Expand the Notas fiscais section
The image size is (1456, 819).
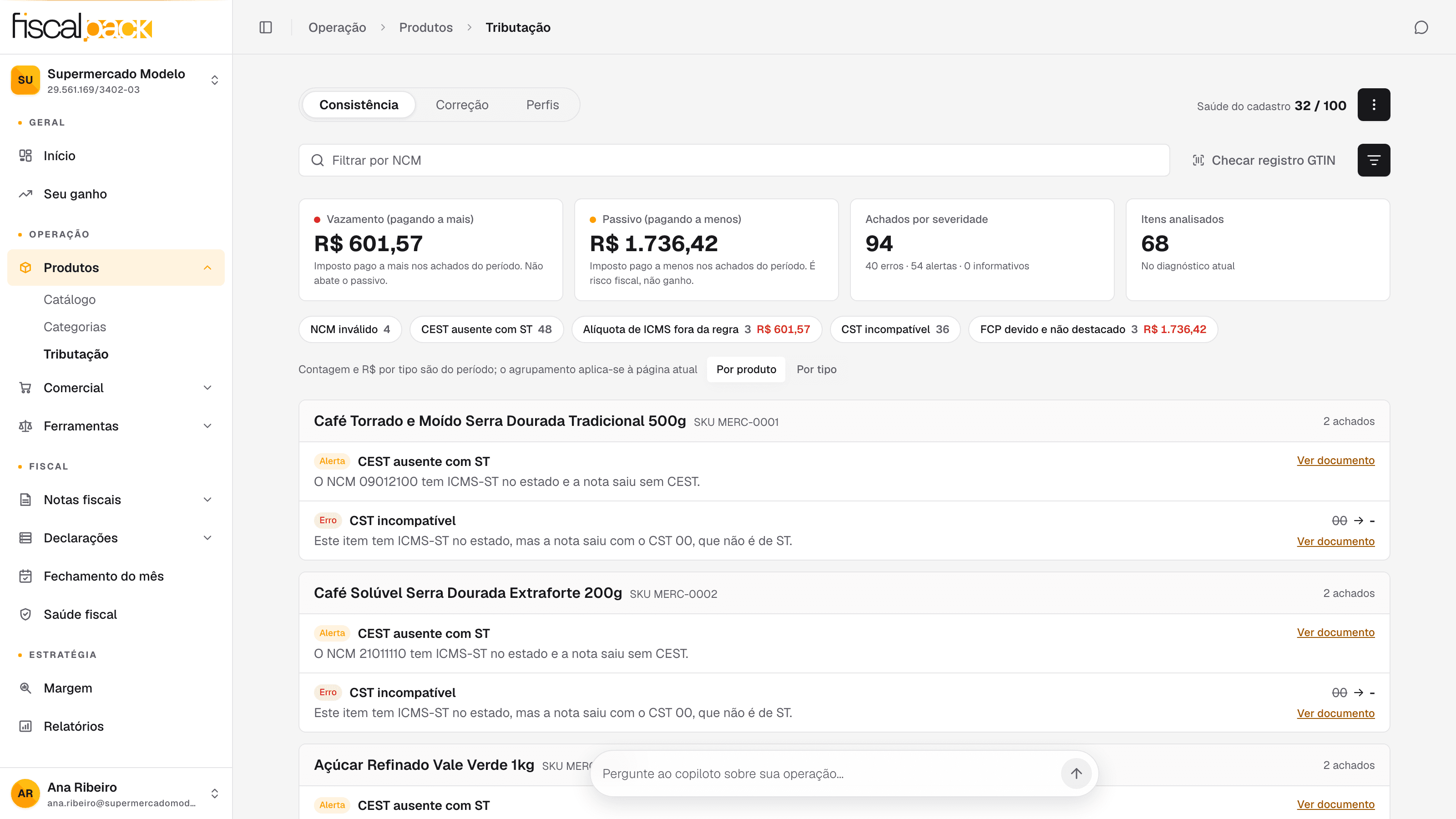[116, 500]
